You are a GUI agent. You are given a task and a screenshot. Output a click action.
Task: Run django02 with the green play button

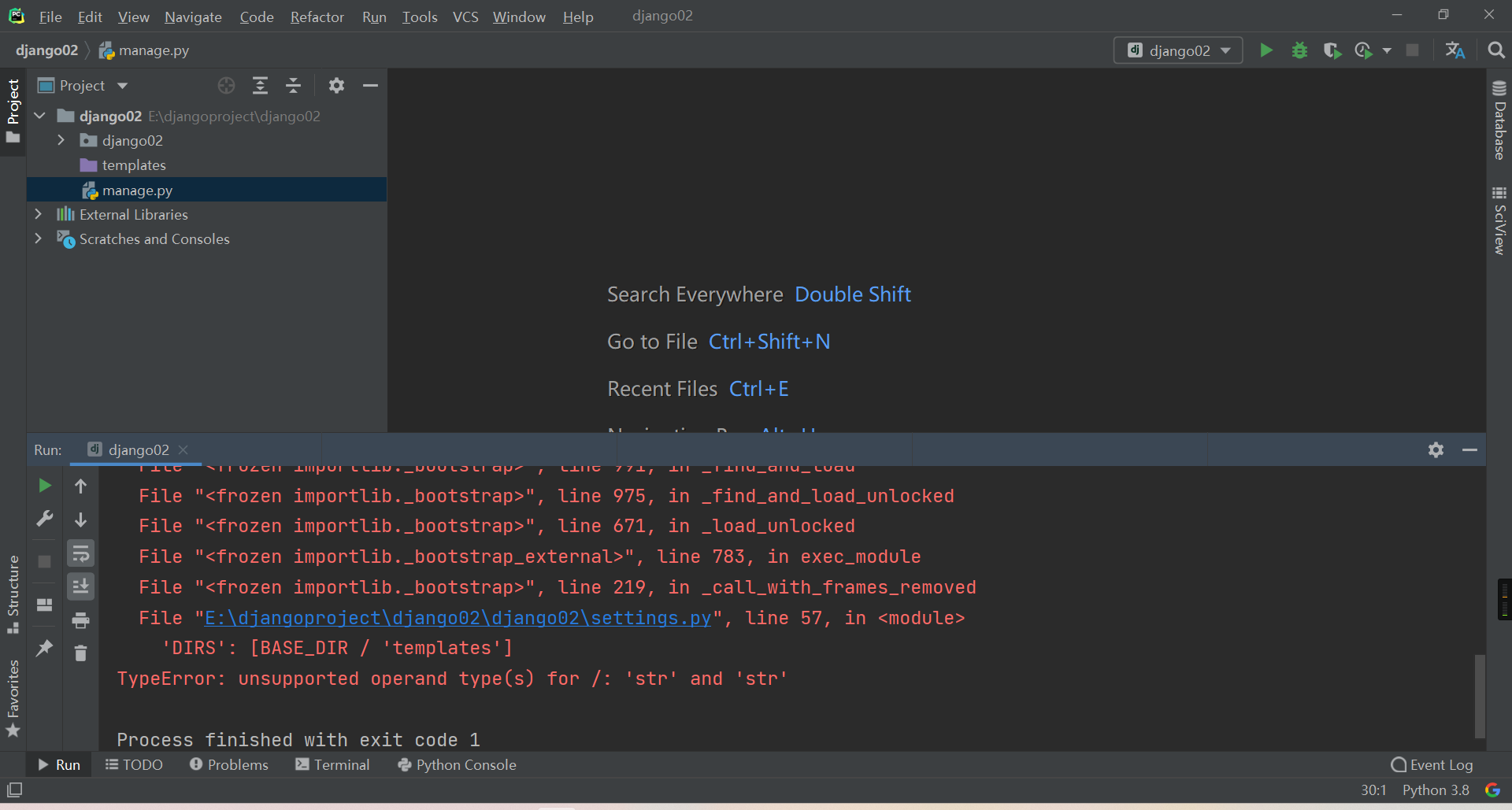pos(1266,50)
